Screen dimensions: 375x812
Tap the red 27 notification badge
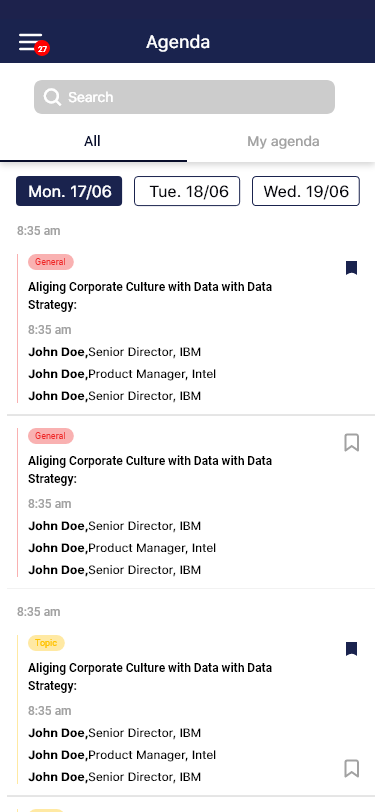pyautogui.click(x=42, y=49)
